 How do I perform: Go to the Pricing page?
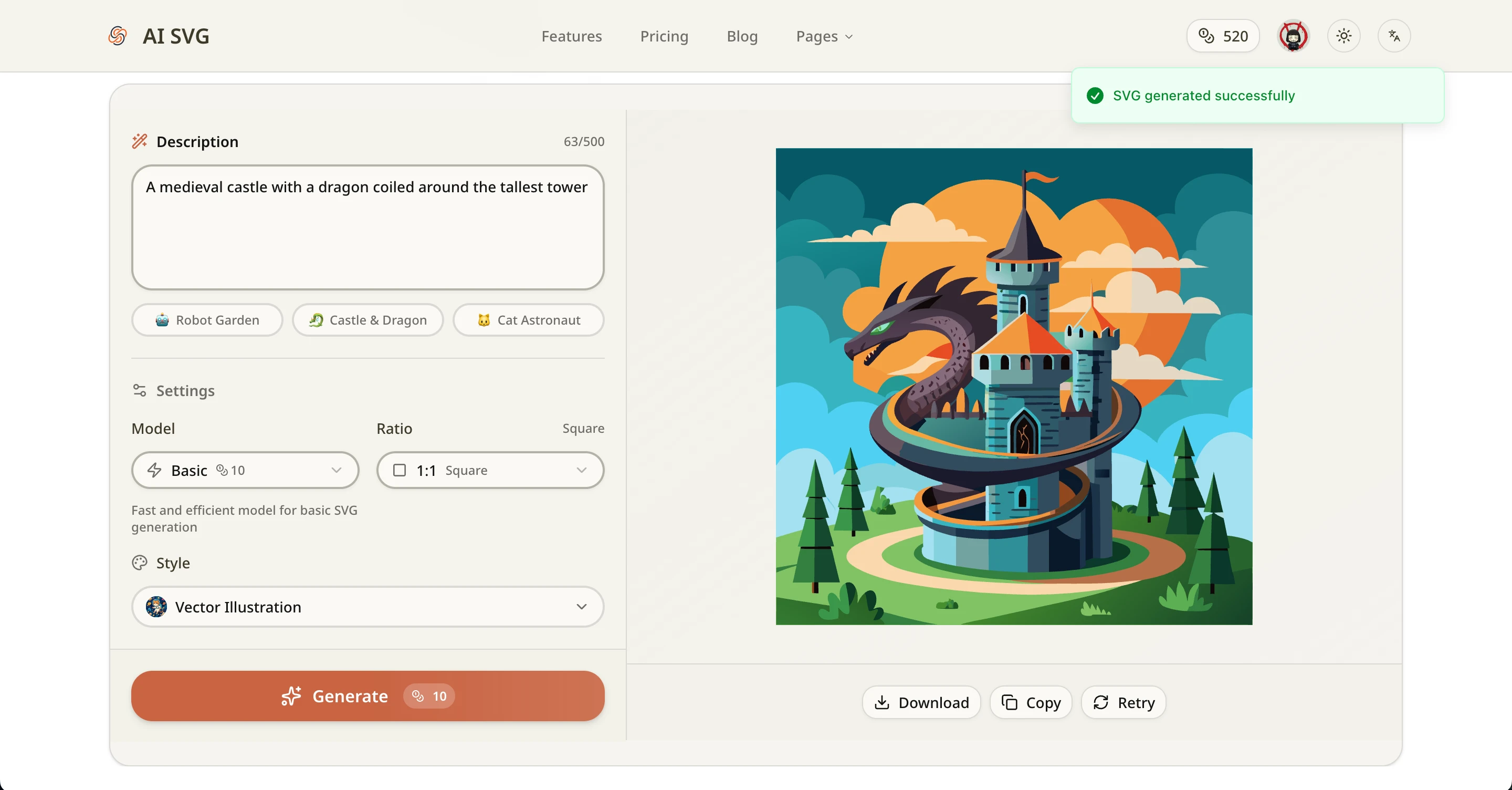[x=664, y=36]
